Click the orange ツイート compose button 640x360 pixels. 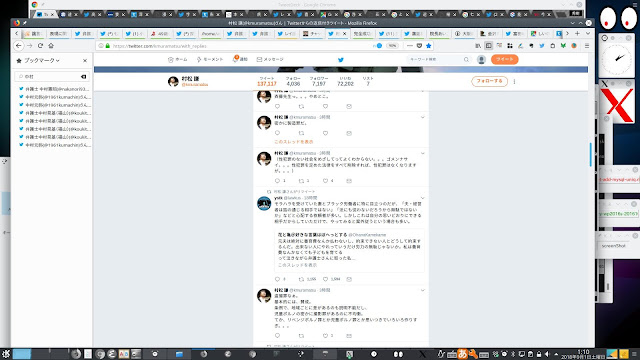pos(504,60)
